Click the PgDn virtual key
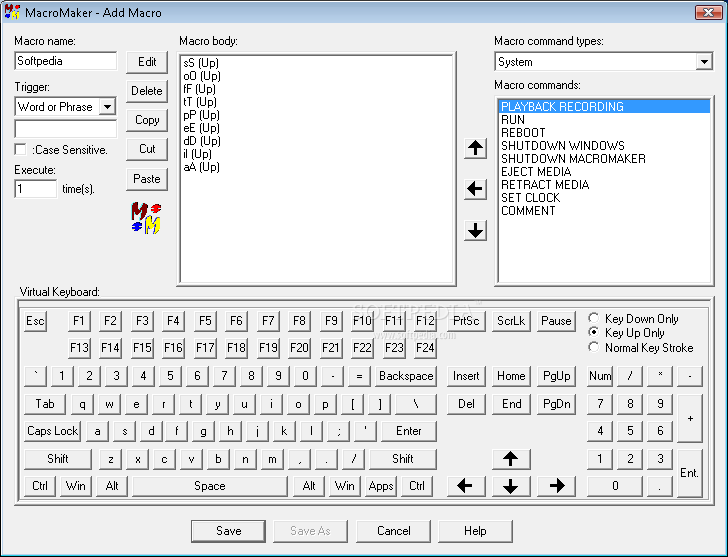The height and width of the screenshot is (557, 728). (x=556, y=404)
